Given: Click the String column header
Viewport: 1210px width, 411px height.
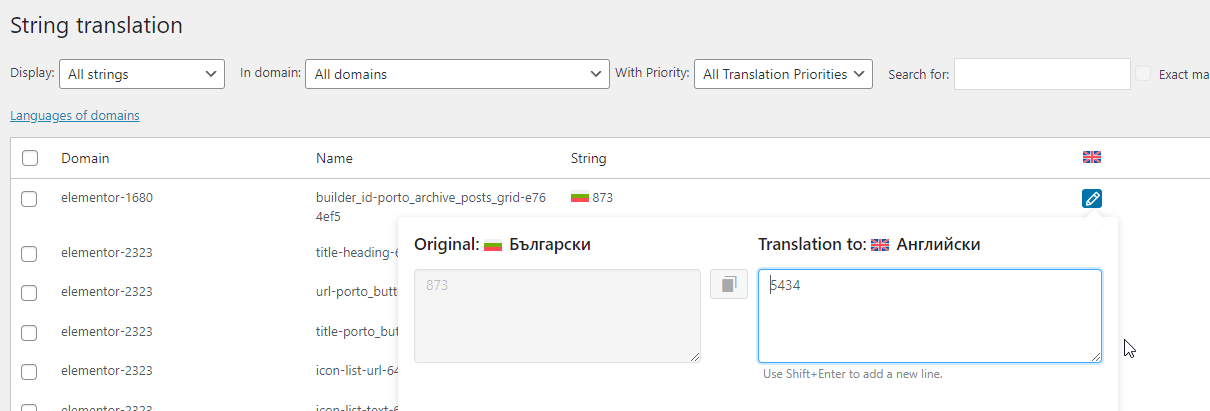Looking at the screenshot, I should (588, 158).
